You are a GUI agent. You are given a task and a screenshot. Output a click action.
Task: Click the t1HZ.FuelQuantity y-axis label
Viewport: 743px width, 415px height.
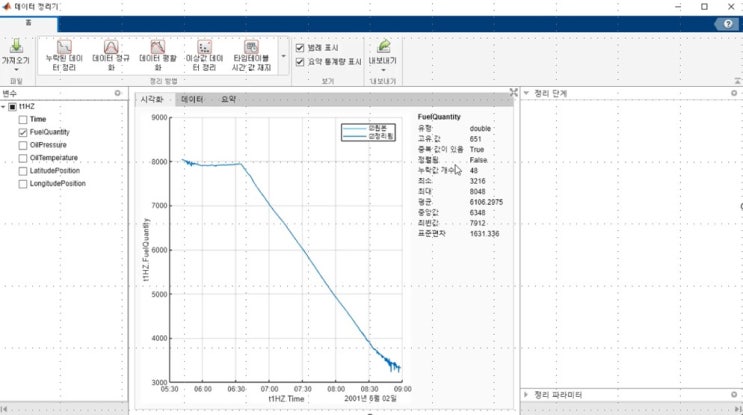click(146, 250)
